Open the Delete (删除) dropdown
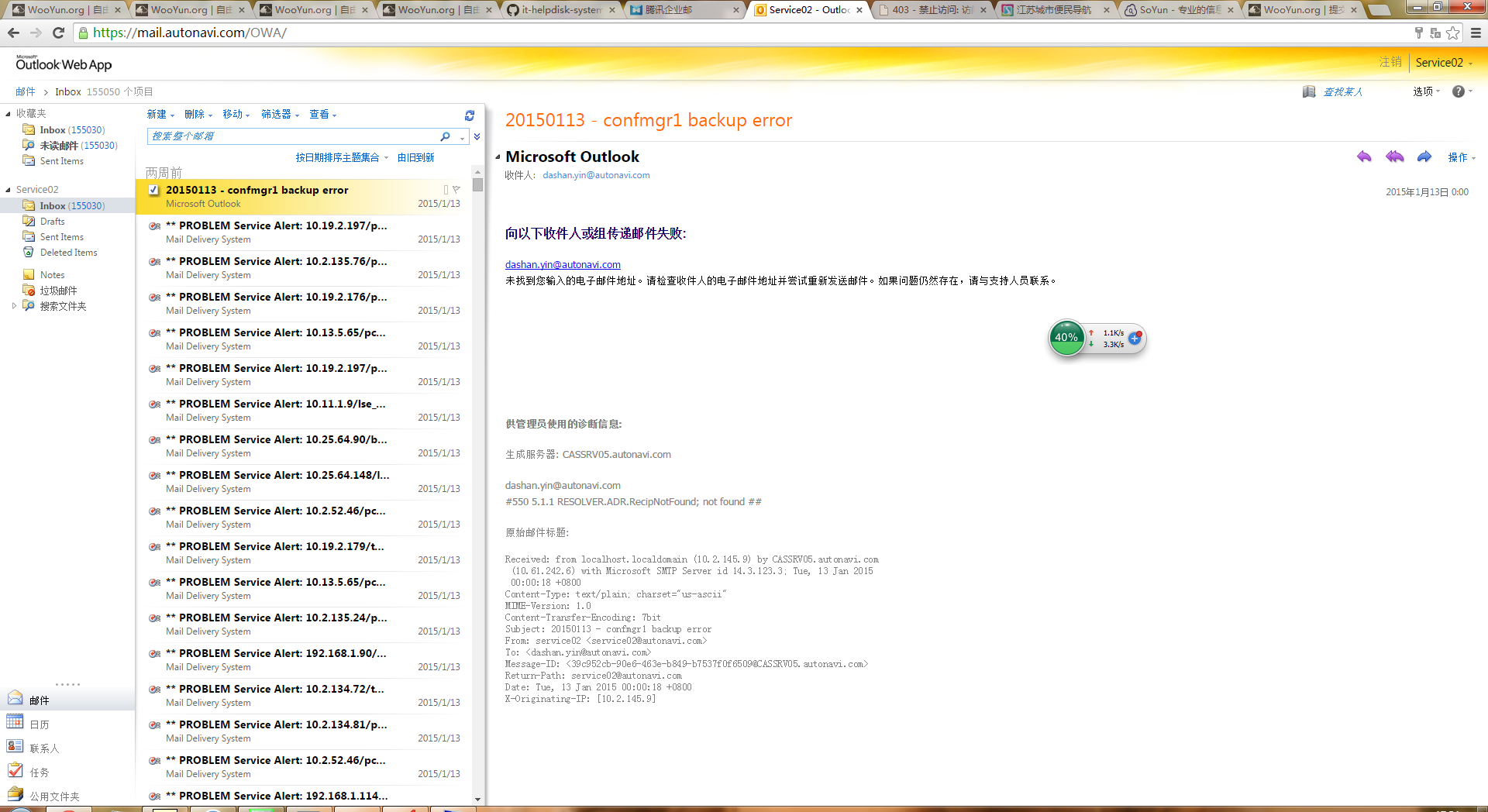The height and width of the screenshot is (812, 1488). coord(198,115)
